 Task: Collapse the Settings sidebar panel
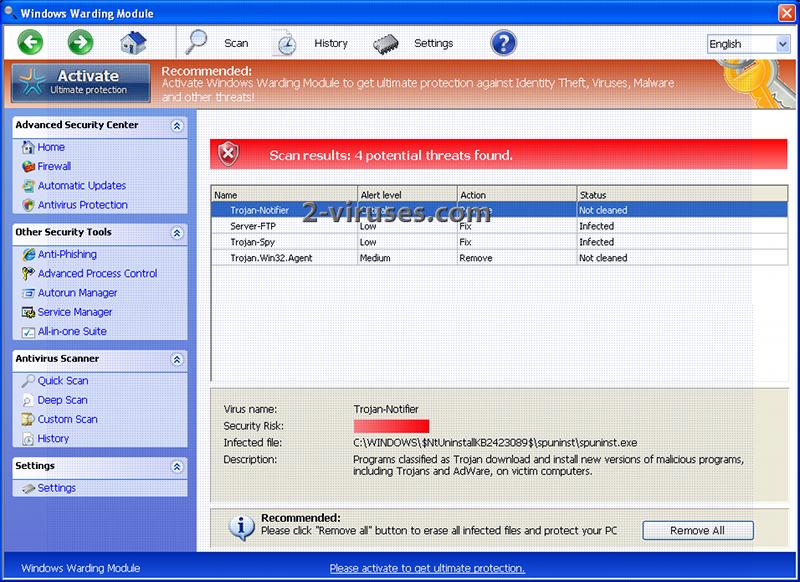click(177, 467)
